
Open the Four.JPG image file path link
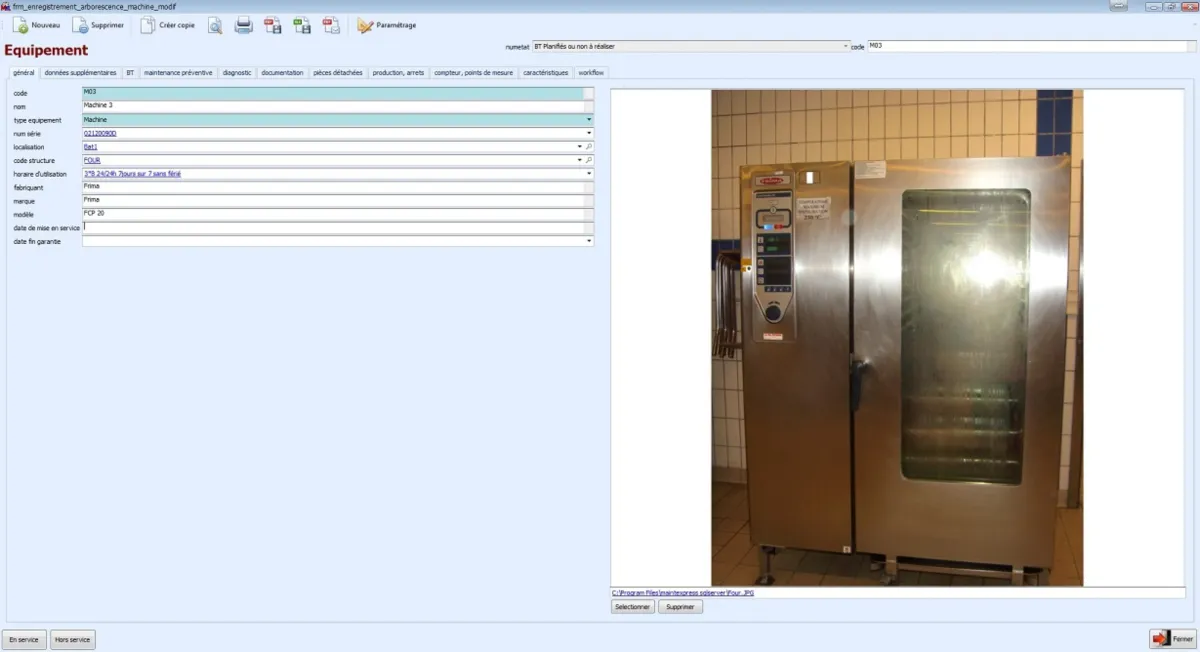pyautogui.click(x=683, y=593)
